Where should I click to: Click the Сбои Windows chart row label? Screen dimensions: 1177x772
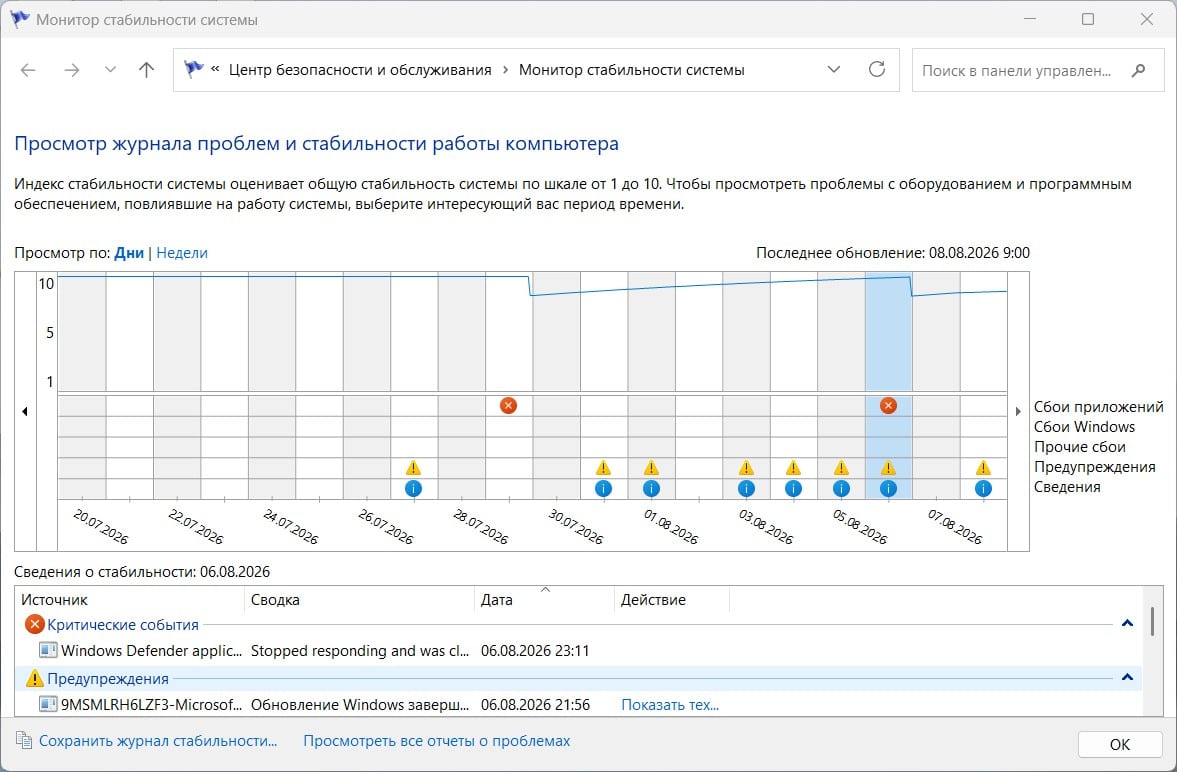1084,427
